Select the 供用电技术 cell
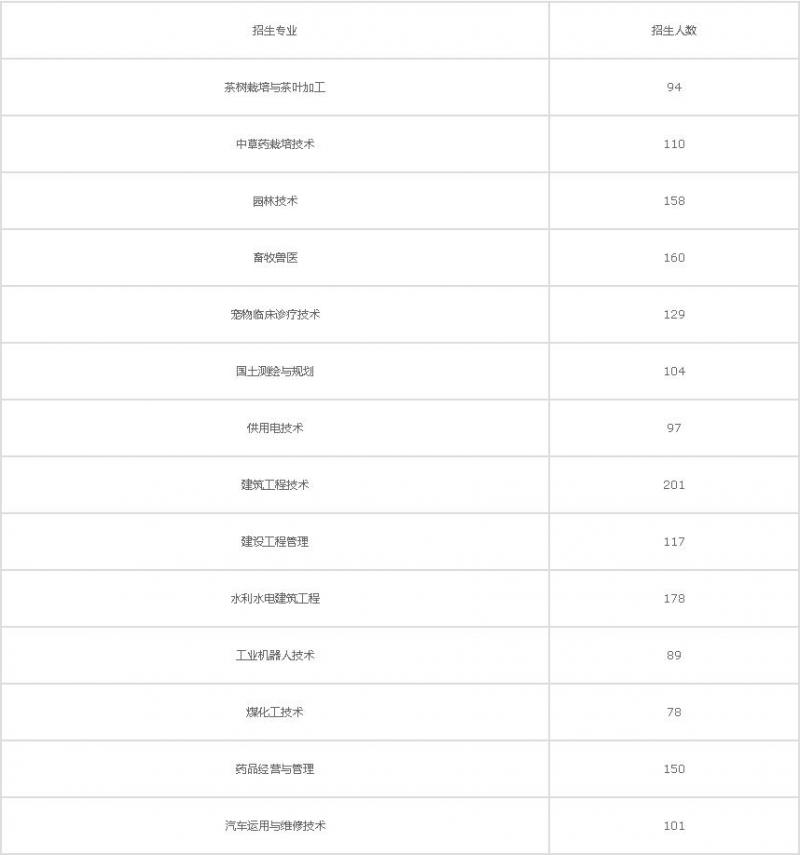The image size is (800, 855). click(x=275, y=428)
